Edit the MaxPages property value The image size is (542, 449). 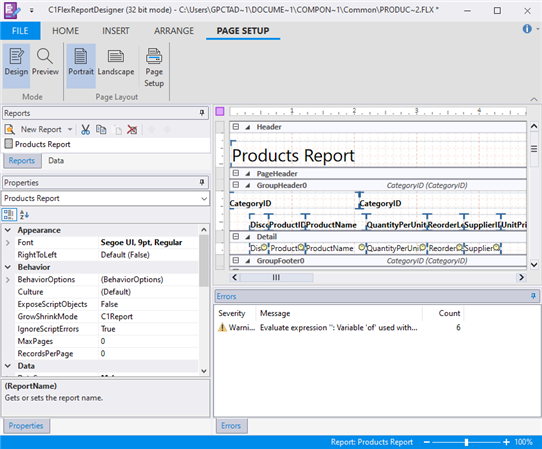(x=149, y=341)
